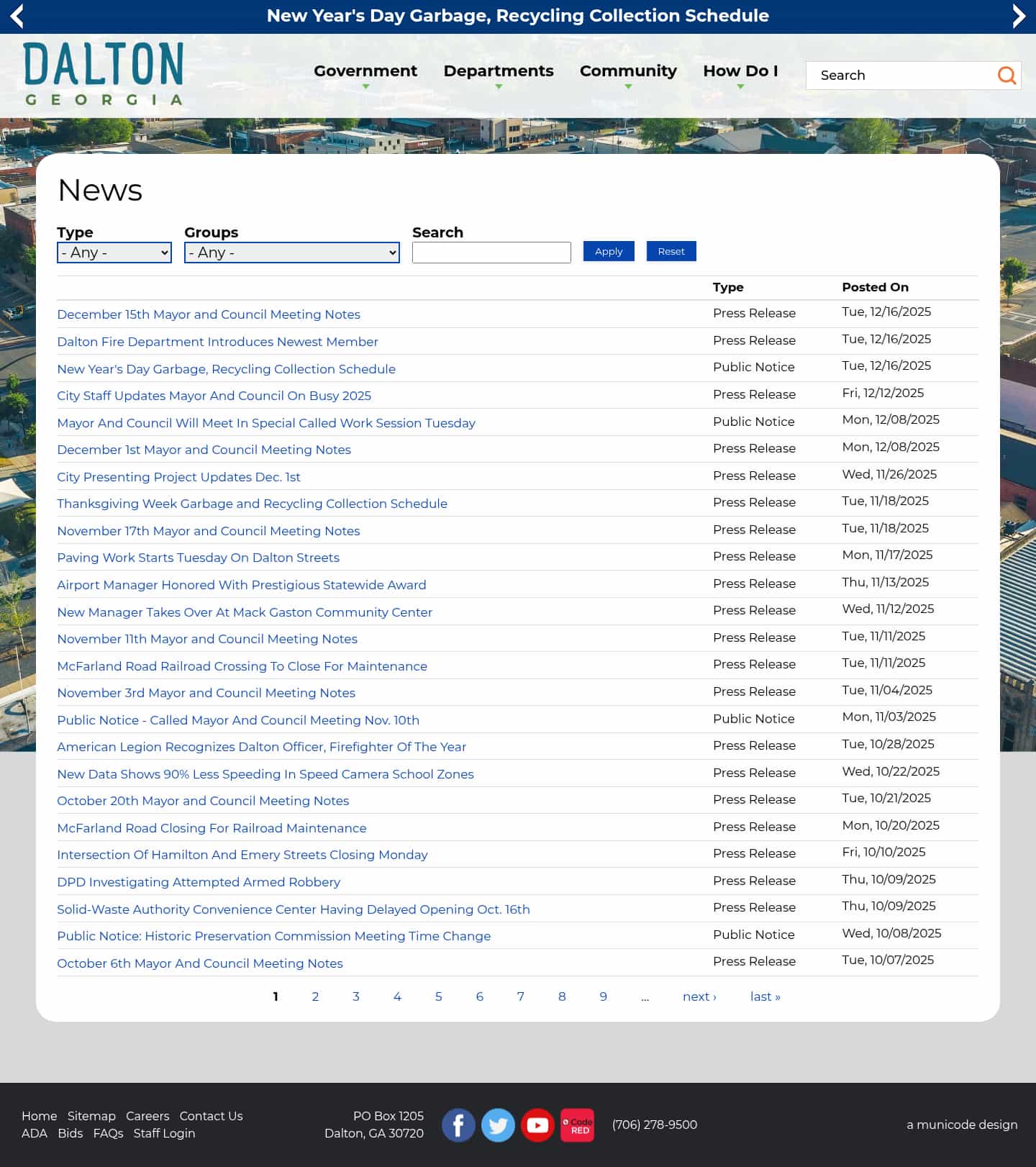Click the (706) 278-9500 phone number
1036x1167 pixels.
[655, 1125]
